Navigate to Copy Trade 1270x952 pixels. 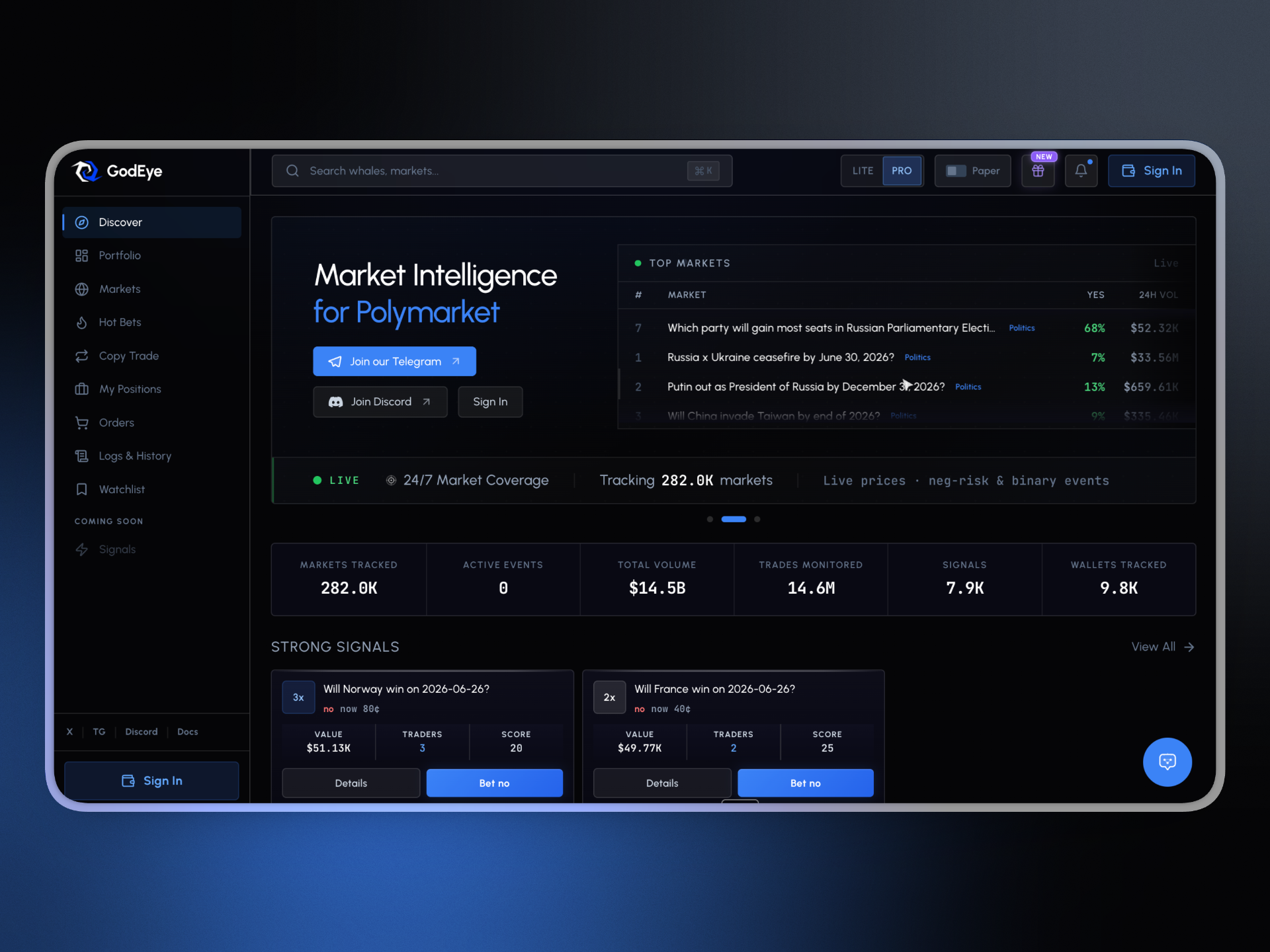(152, 356)
